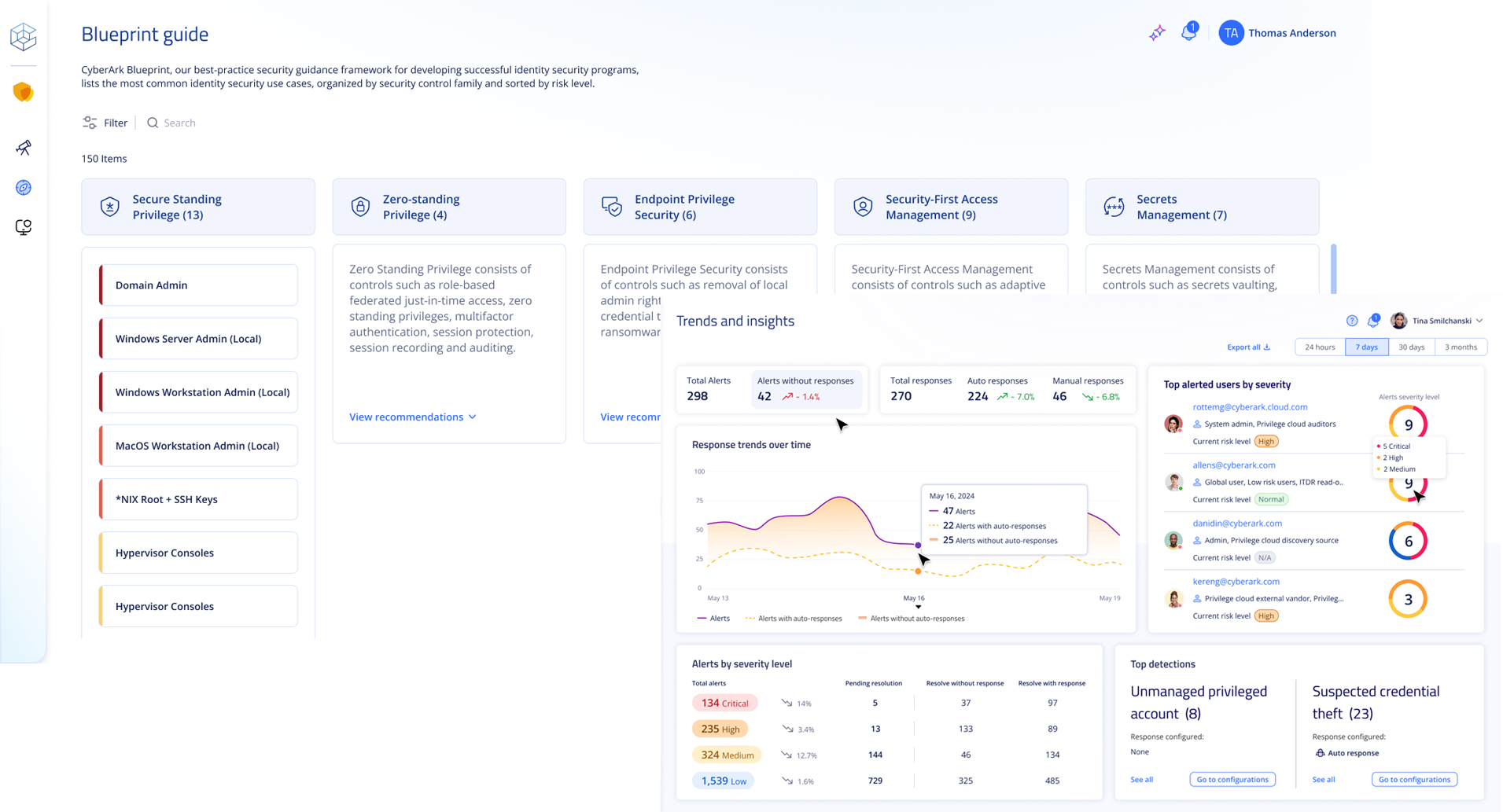This screenshot has height=812, width=1503.
Task: Select the blue compass icon in sidebar
Action: 24,188
